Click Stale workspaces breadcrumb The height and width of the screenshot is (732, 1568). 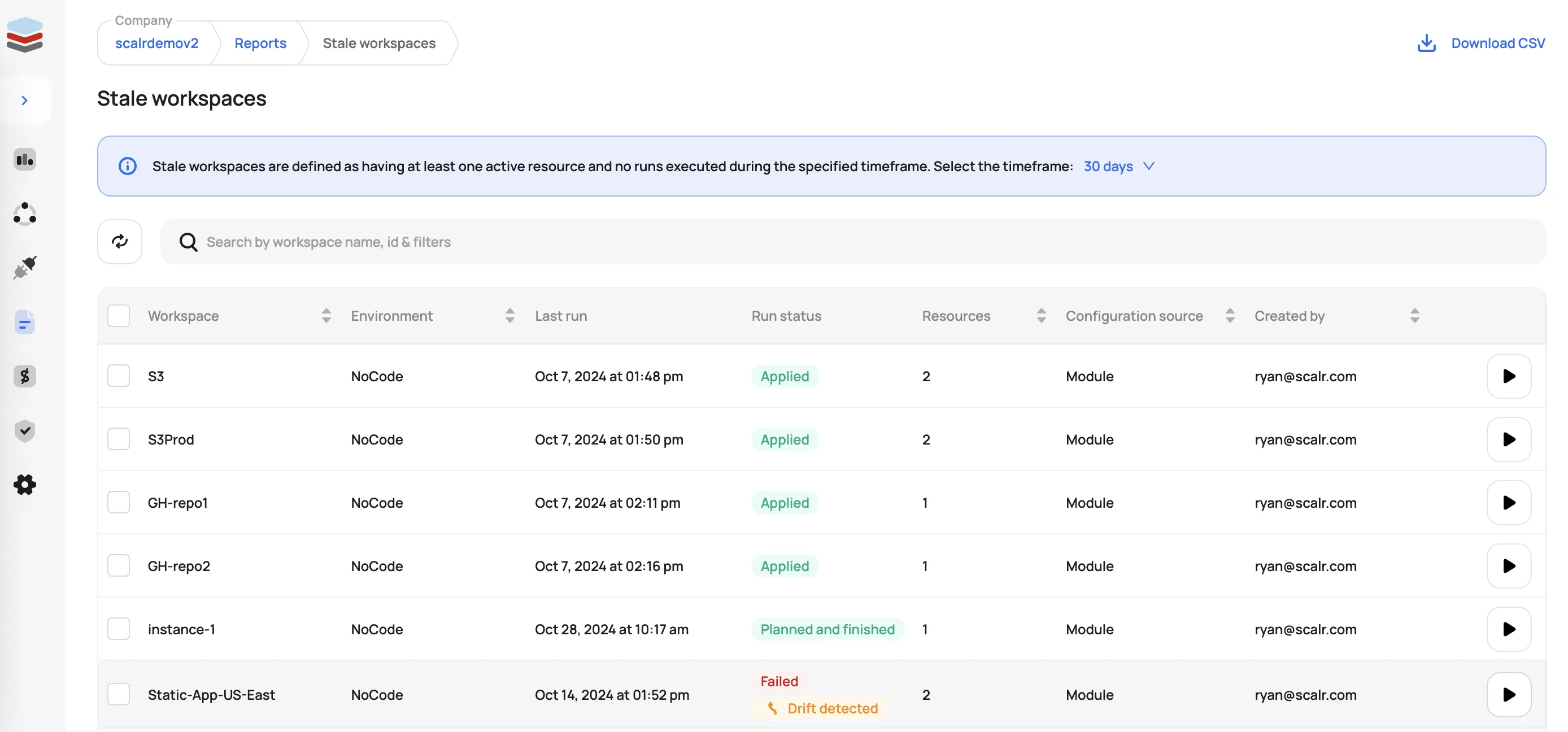[378, 43]
